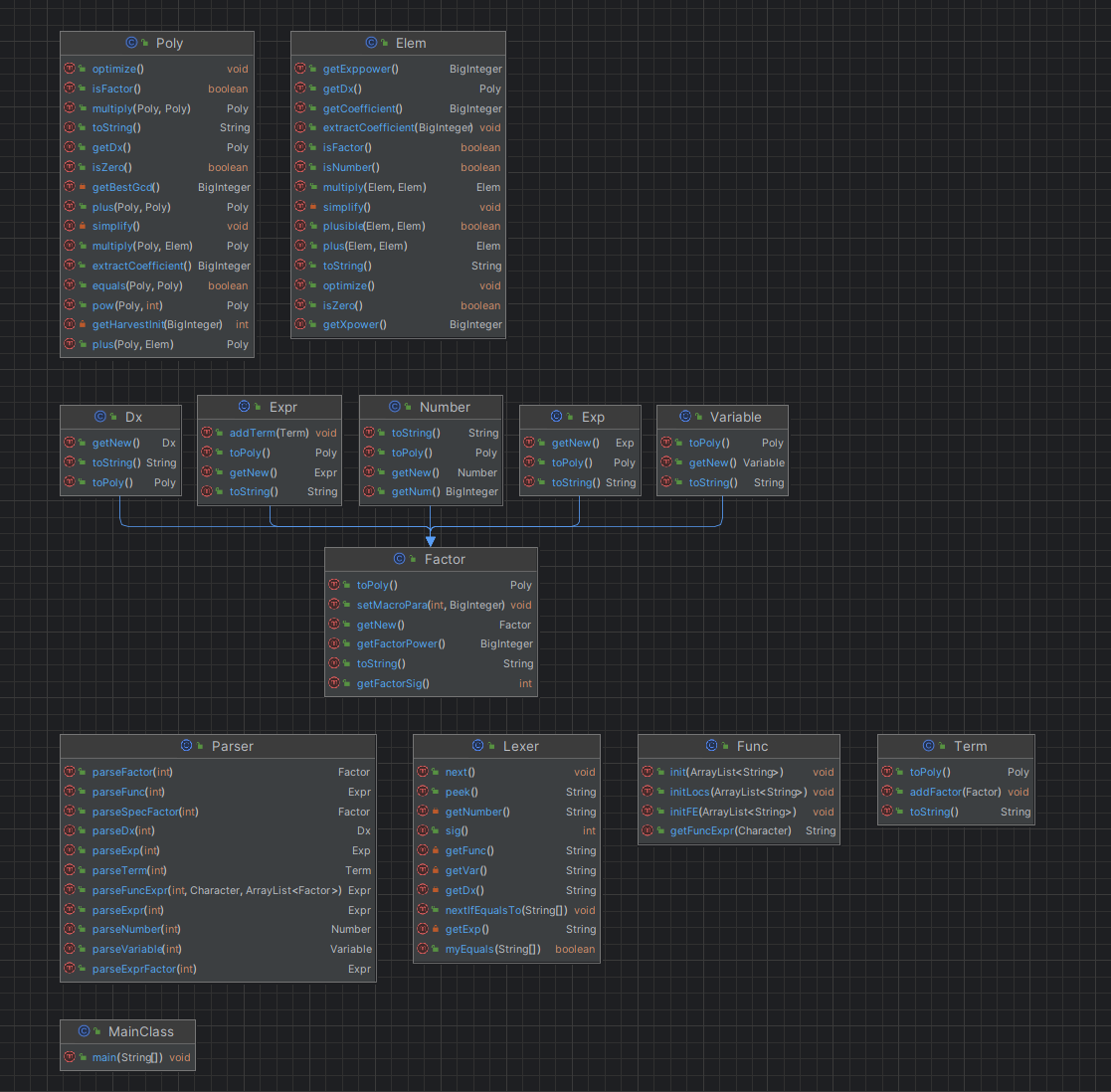Select addFactor(Factor) method in Term
This screenshot has width=1111, height=1092.
tap(956, 792)
